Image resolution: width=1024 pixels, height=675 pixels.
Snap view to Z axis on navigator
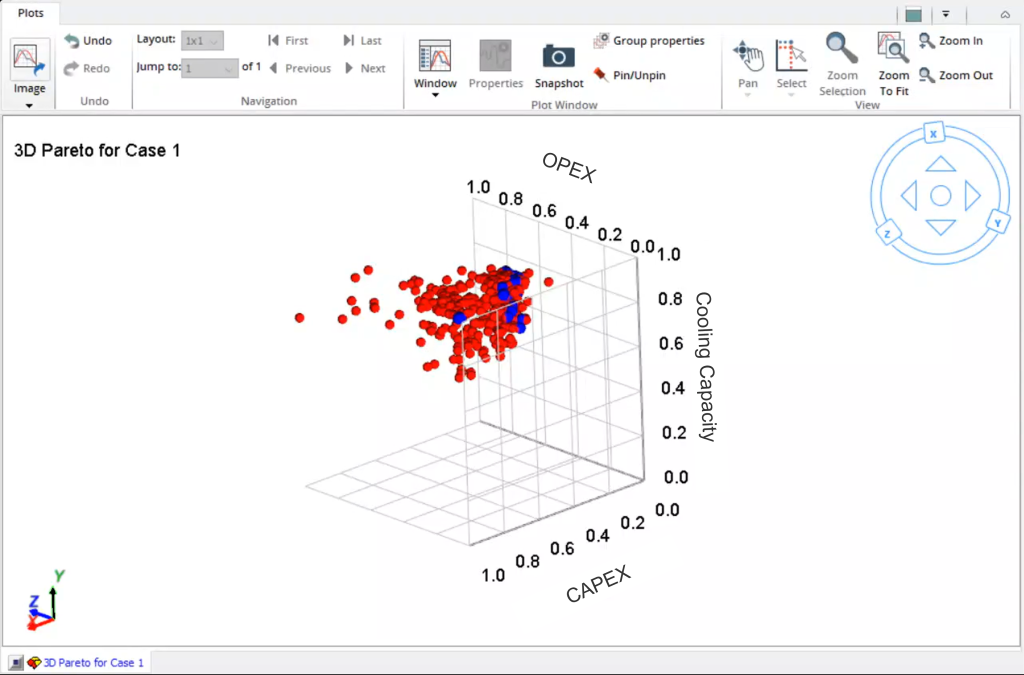(x=887, y=234)
